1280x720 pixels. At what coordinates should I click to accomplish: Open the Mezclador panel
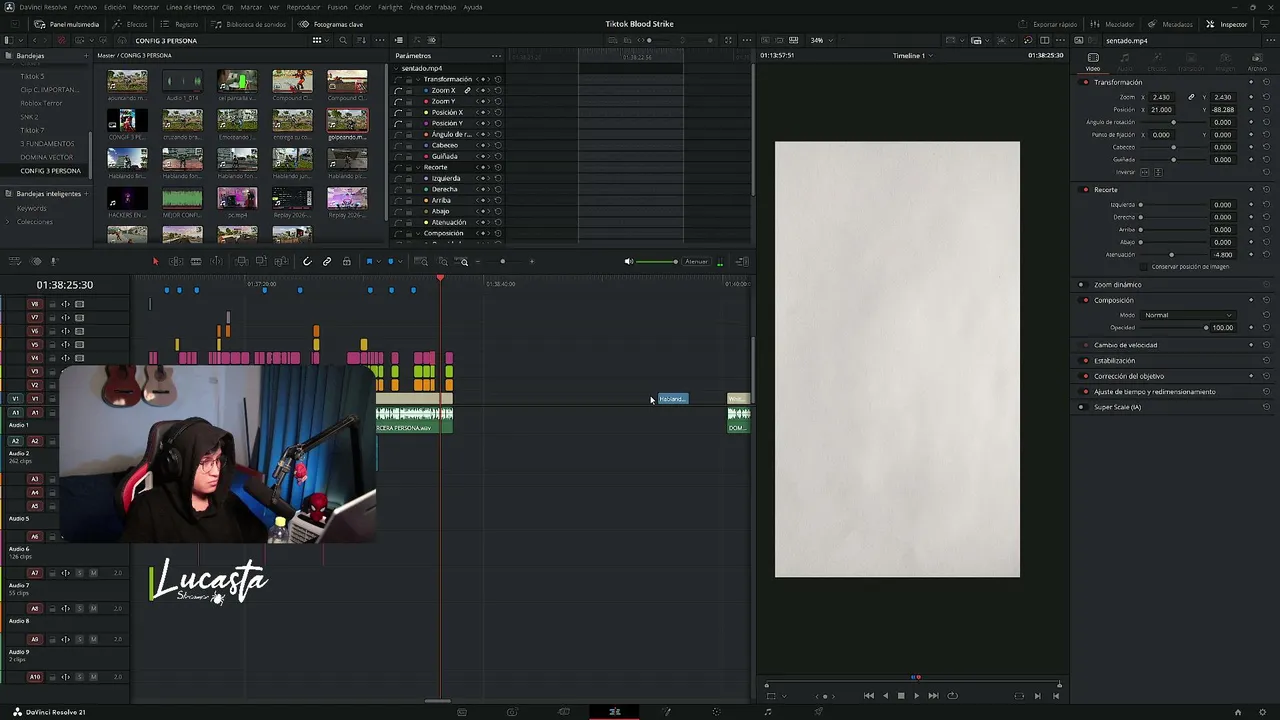1112,24
